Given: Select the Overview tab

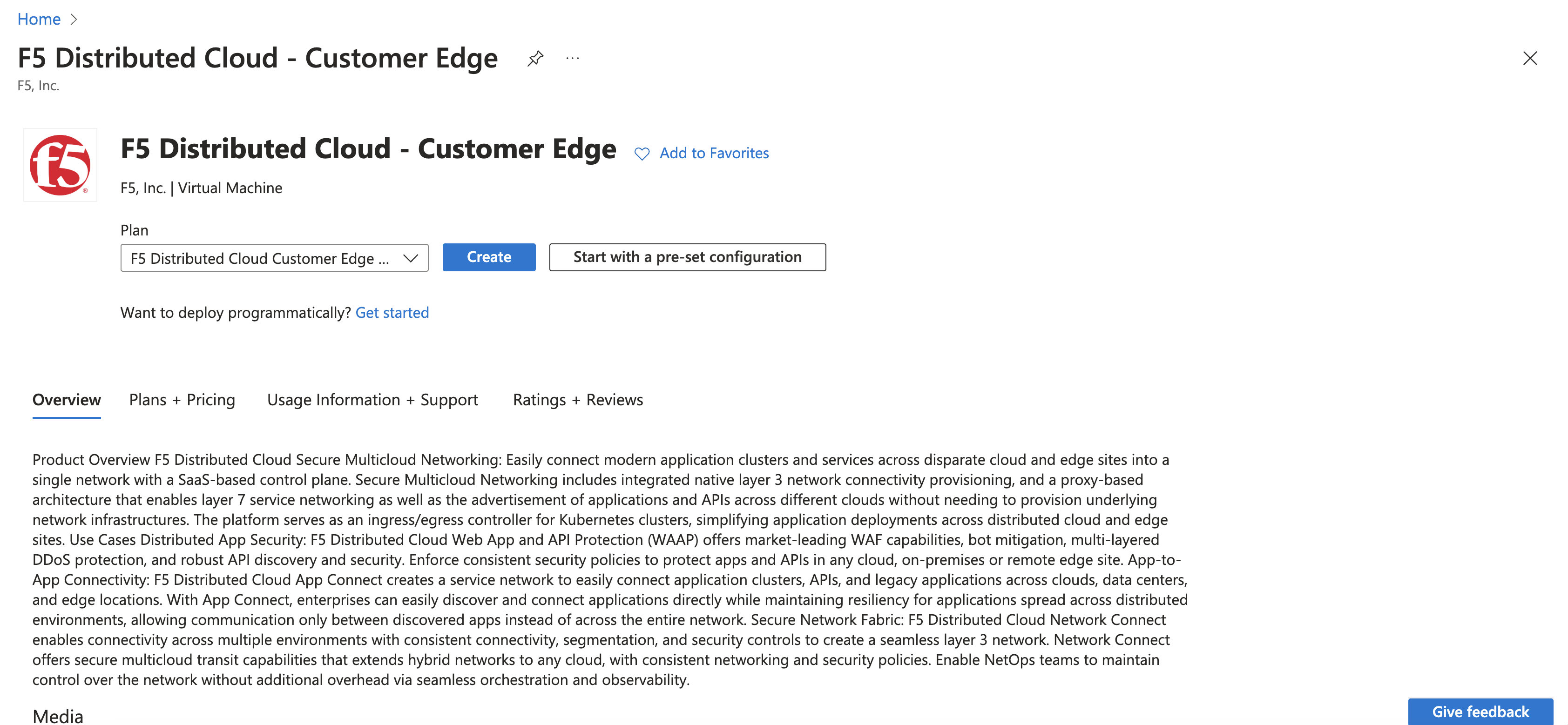Looking at the screenshot, I should tap(67, 400).
